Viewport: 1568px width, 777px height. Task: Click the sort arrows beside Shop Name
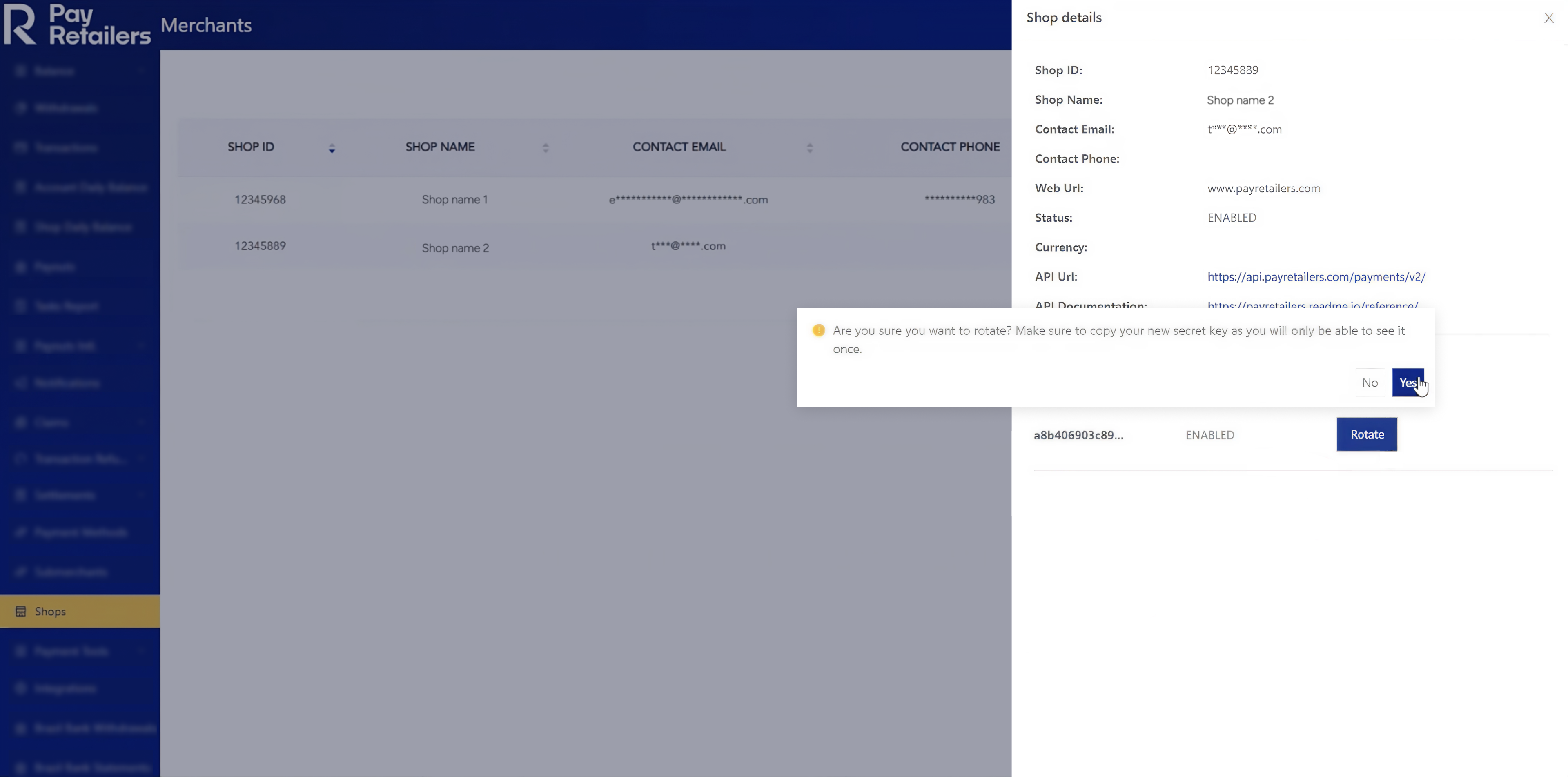point(546,148)
